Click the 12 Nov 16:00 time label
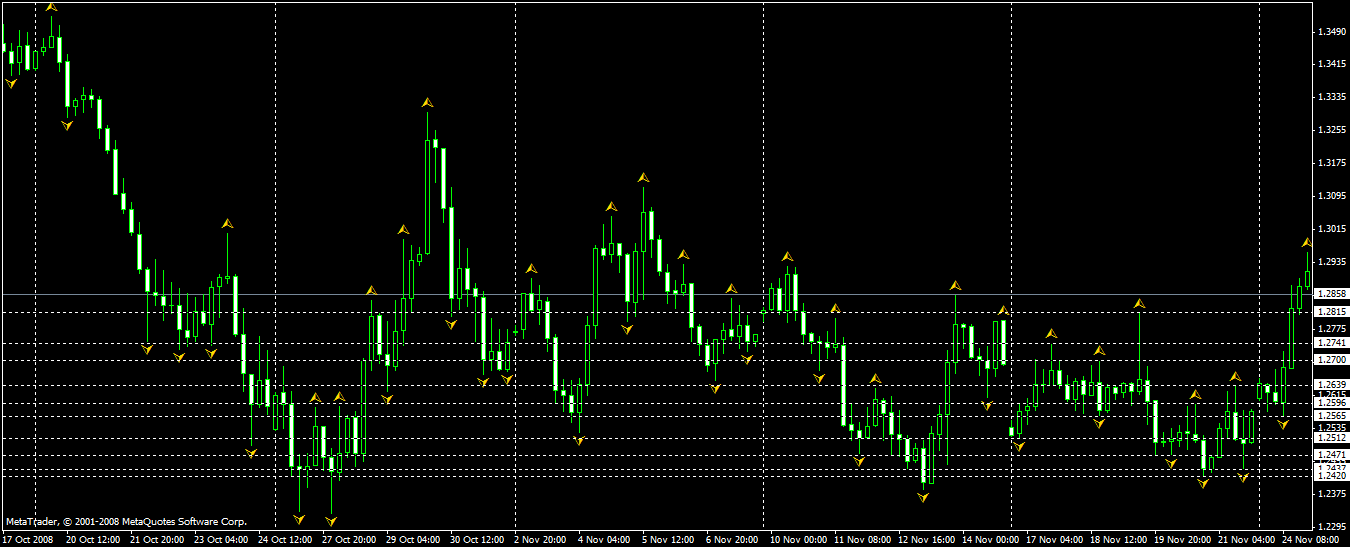Screen dimensions: 1350x547 coord(925,540)
